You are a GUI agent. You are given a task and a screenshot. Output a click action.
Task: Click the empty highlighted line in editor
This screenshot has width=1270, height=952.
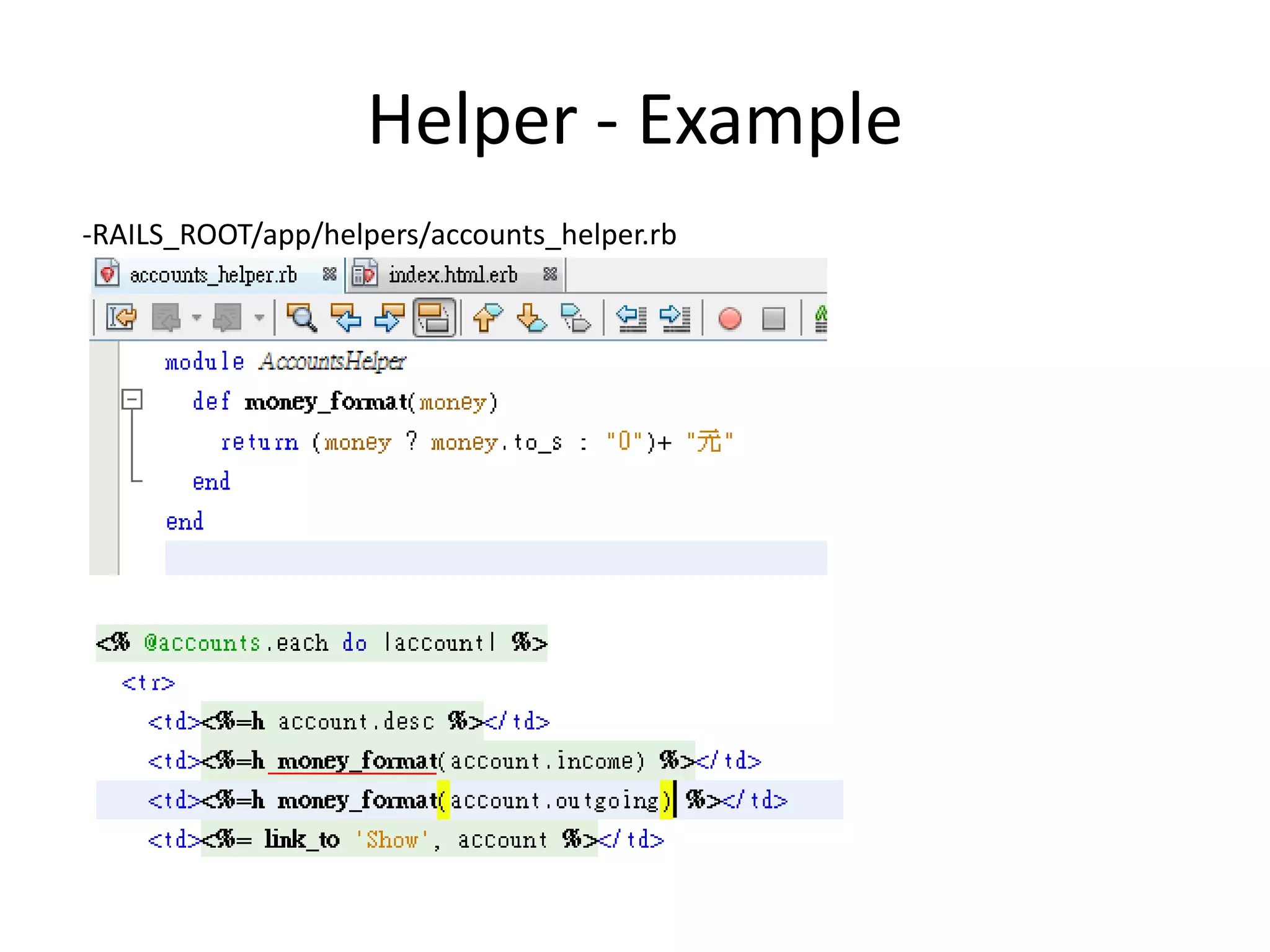(x=495, y=558)
